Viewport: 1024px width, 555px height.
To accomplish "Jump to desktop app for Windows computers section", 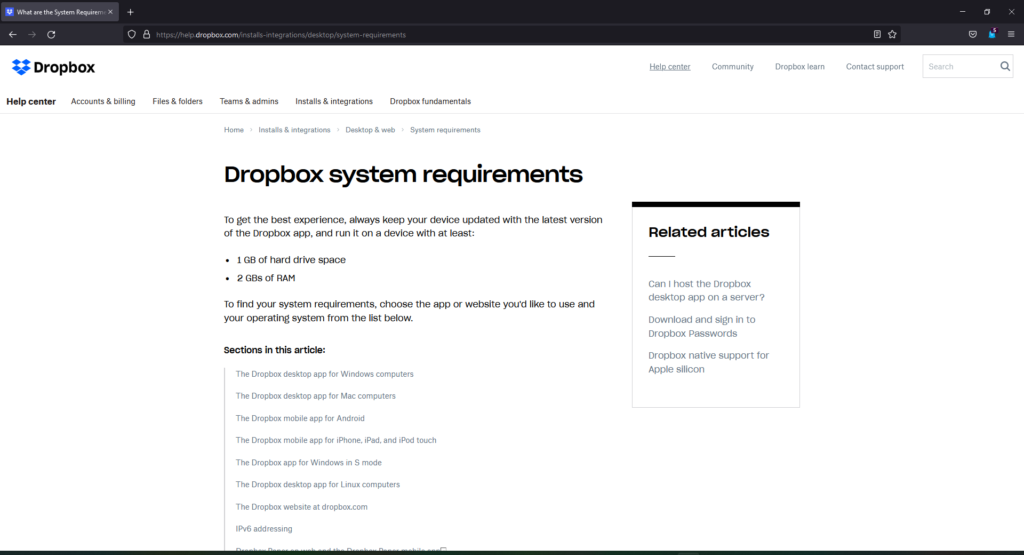I will tap(324, 374).
